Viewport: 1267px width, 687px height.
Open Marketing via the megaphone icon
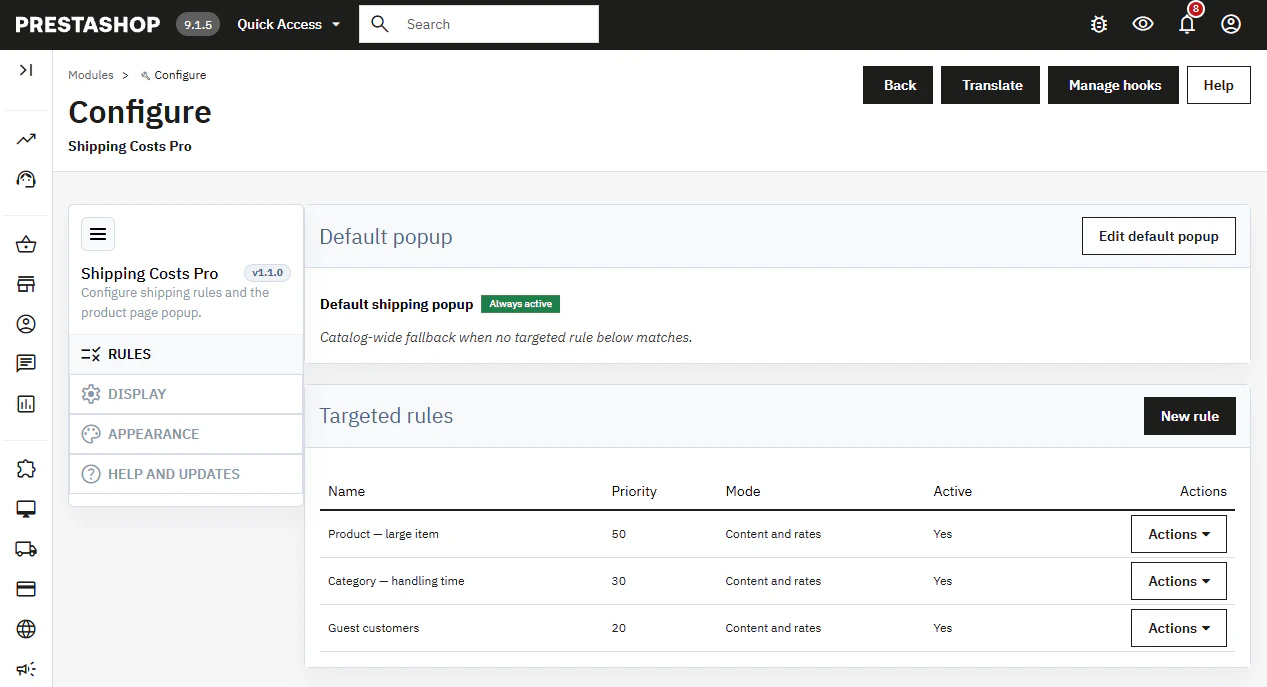26,669
